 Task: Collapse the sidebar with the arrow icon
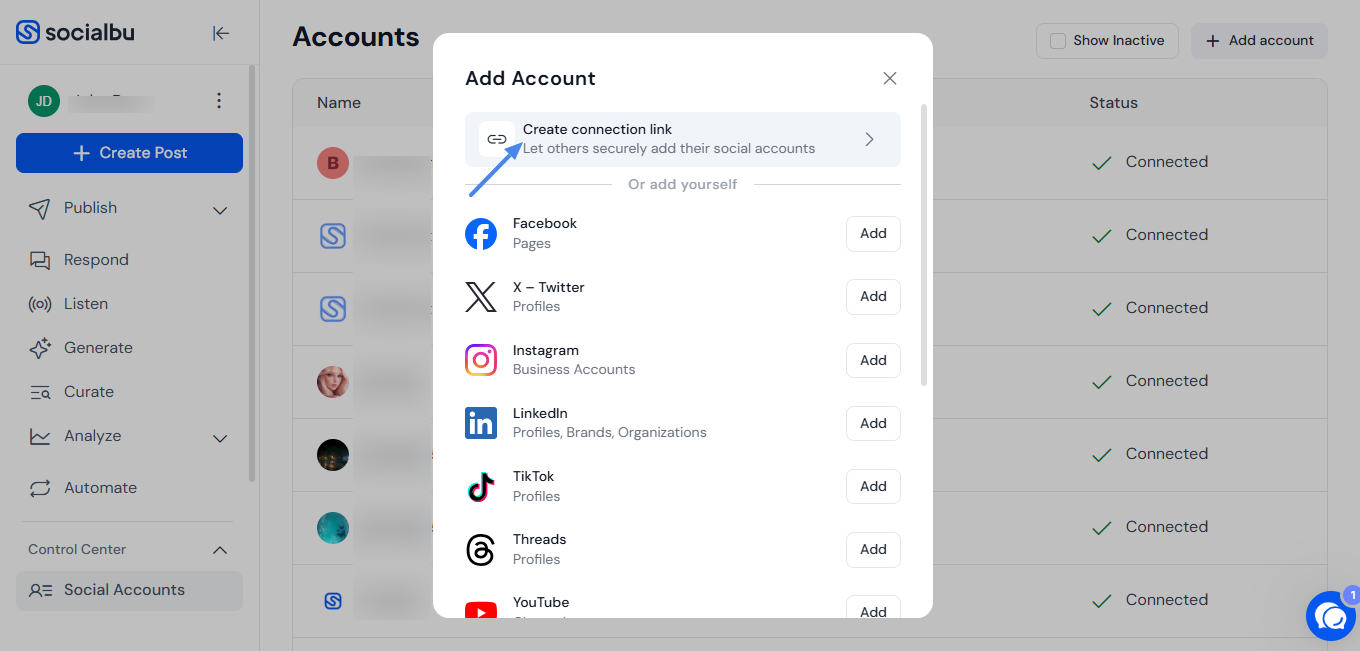pyautogui.click(x=221, y=33)
